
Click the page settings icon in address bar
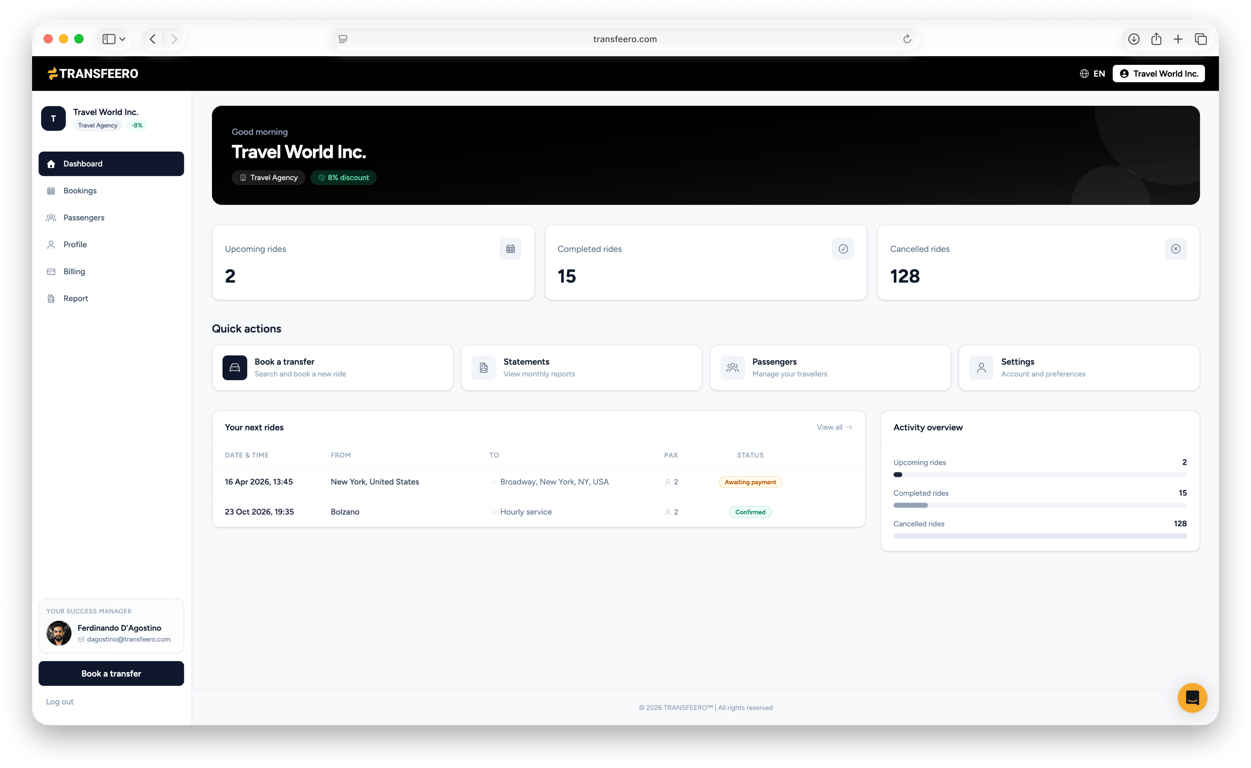tap(343, 39)
